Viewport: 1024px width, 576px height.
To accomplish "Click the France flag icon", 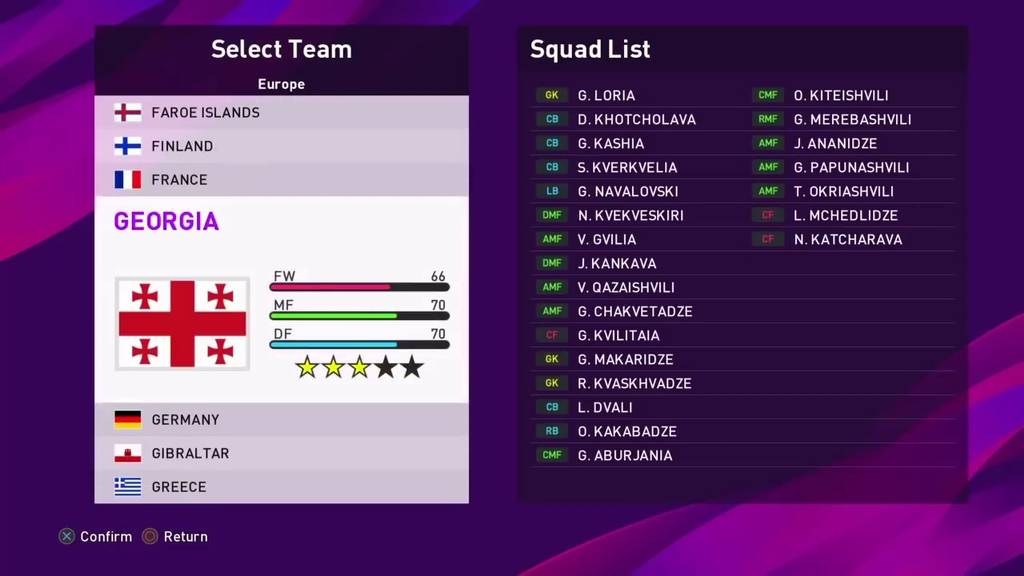I will [127, 180].
